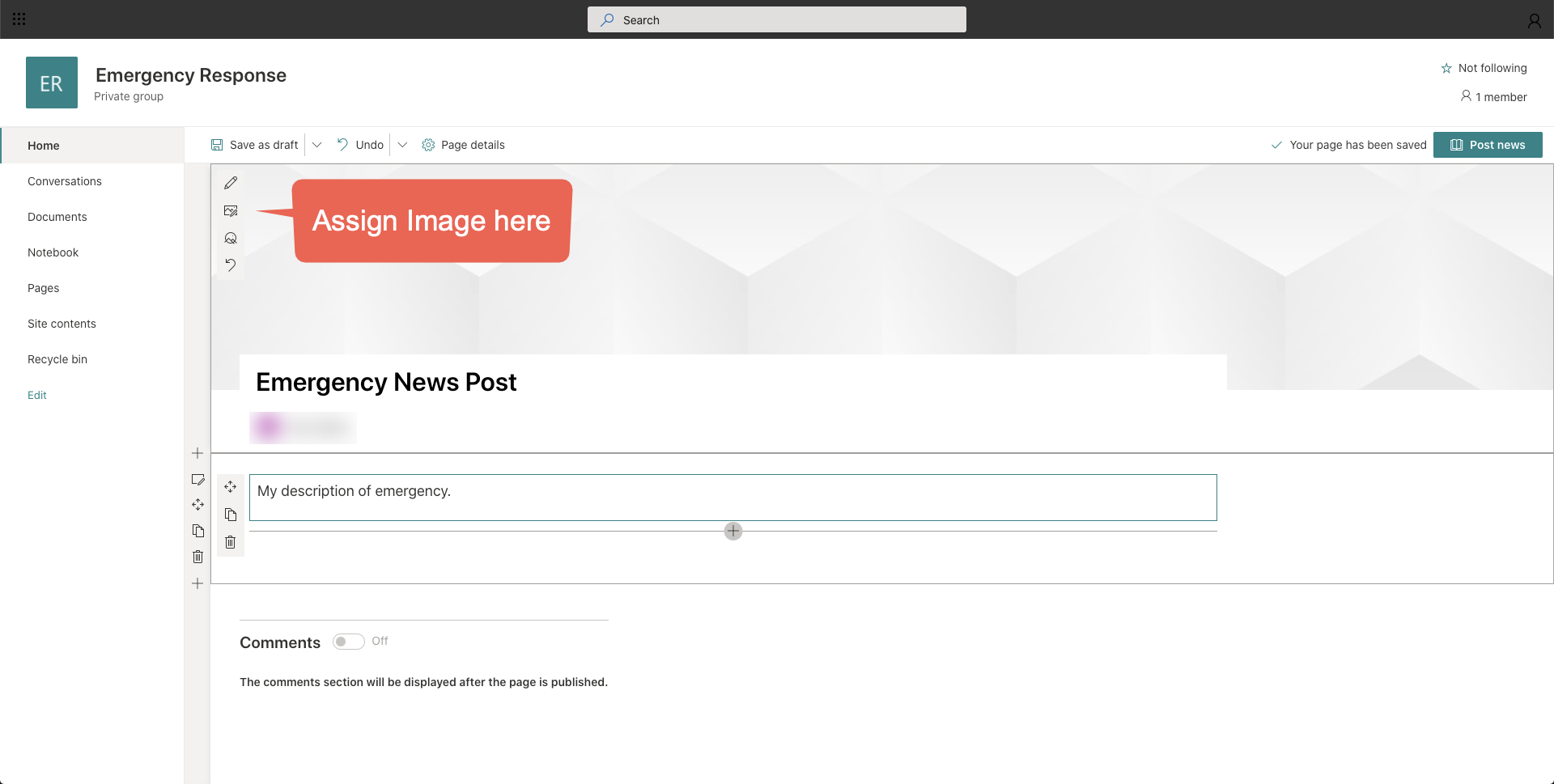Click the Undo button
This screenshot has width=1554, height=784.
point(360,145)
